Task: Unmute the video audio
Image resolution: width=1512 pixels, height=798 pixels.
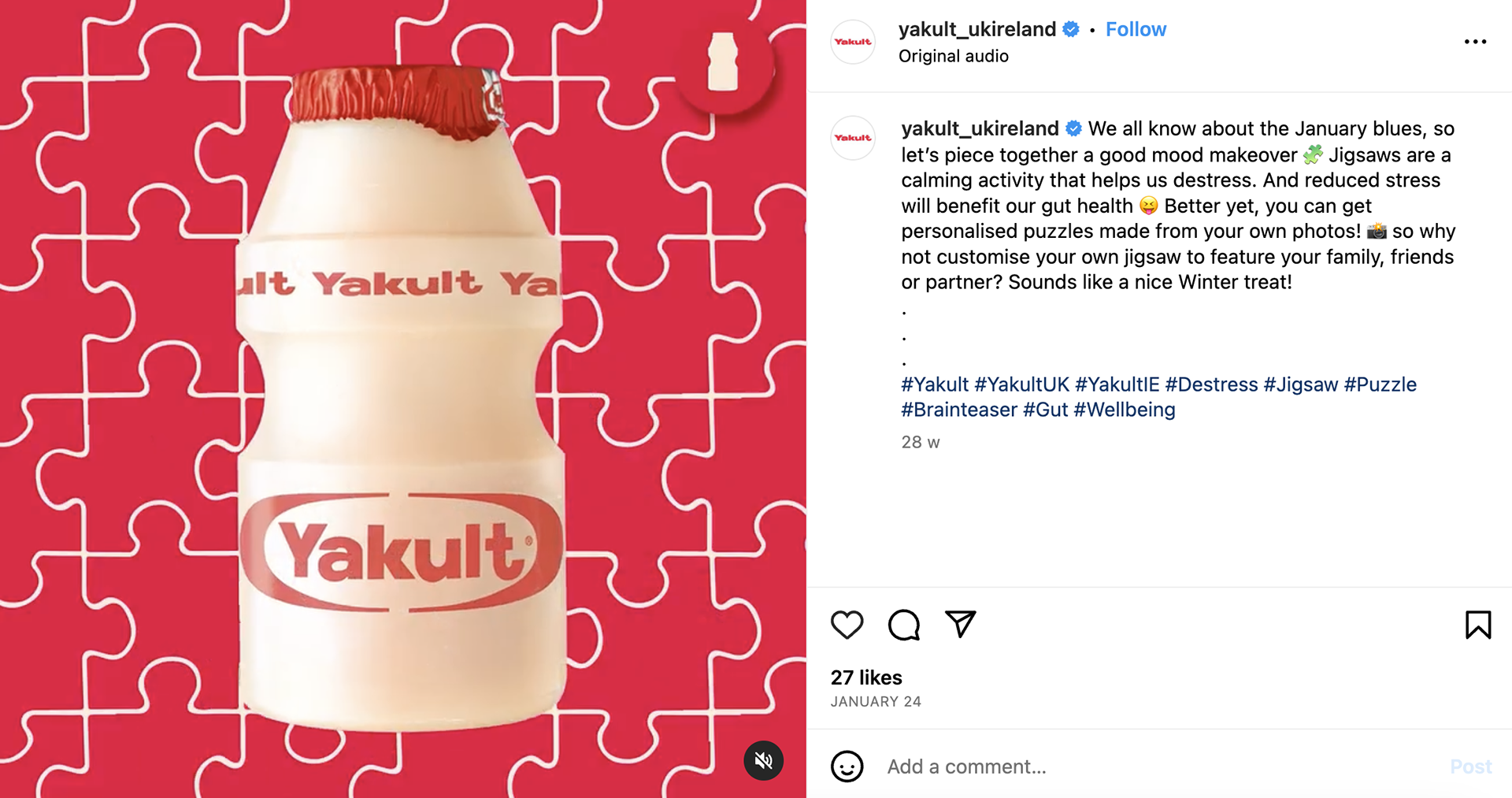Action: [x=763, y=760]
